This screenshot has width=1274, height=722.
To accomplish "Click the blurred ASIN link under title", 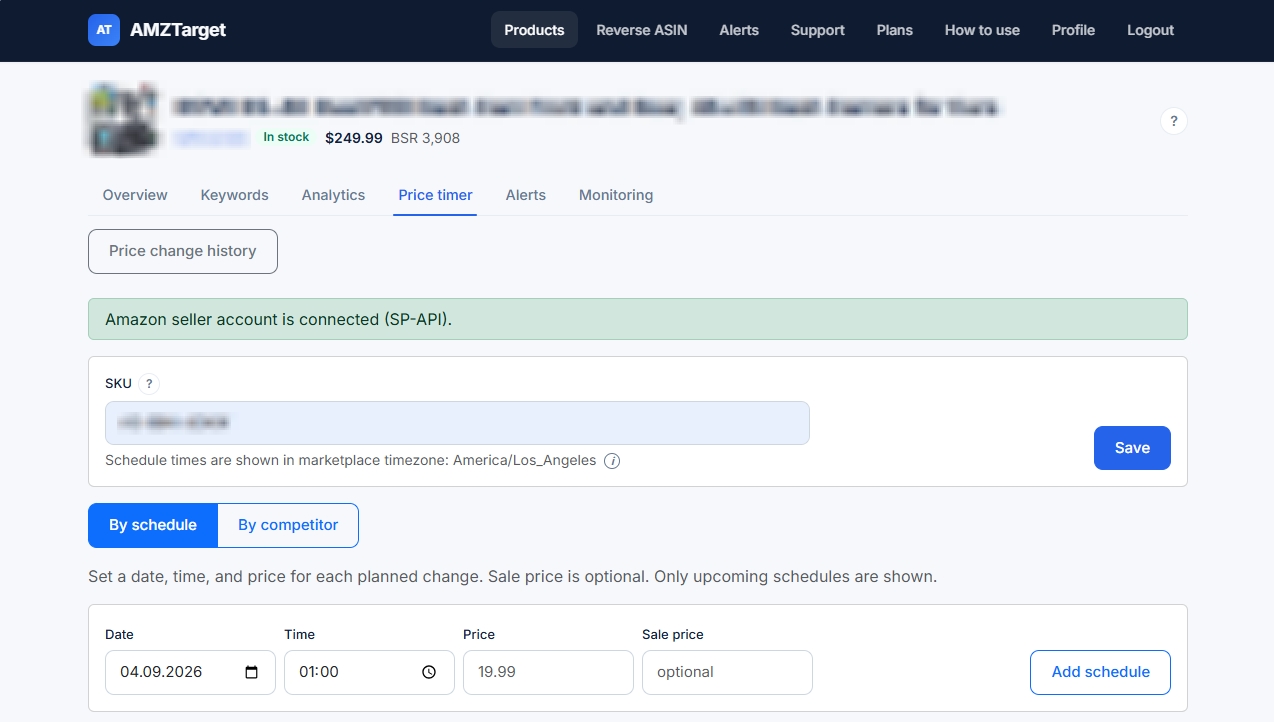I will point(212,138).
